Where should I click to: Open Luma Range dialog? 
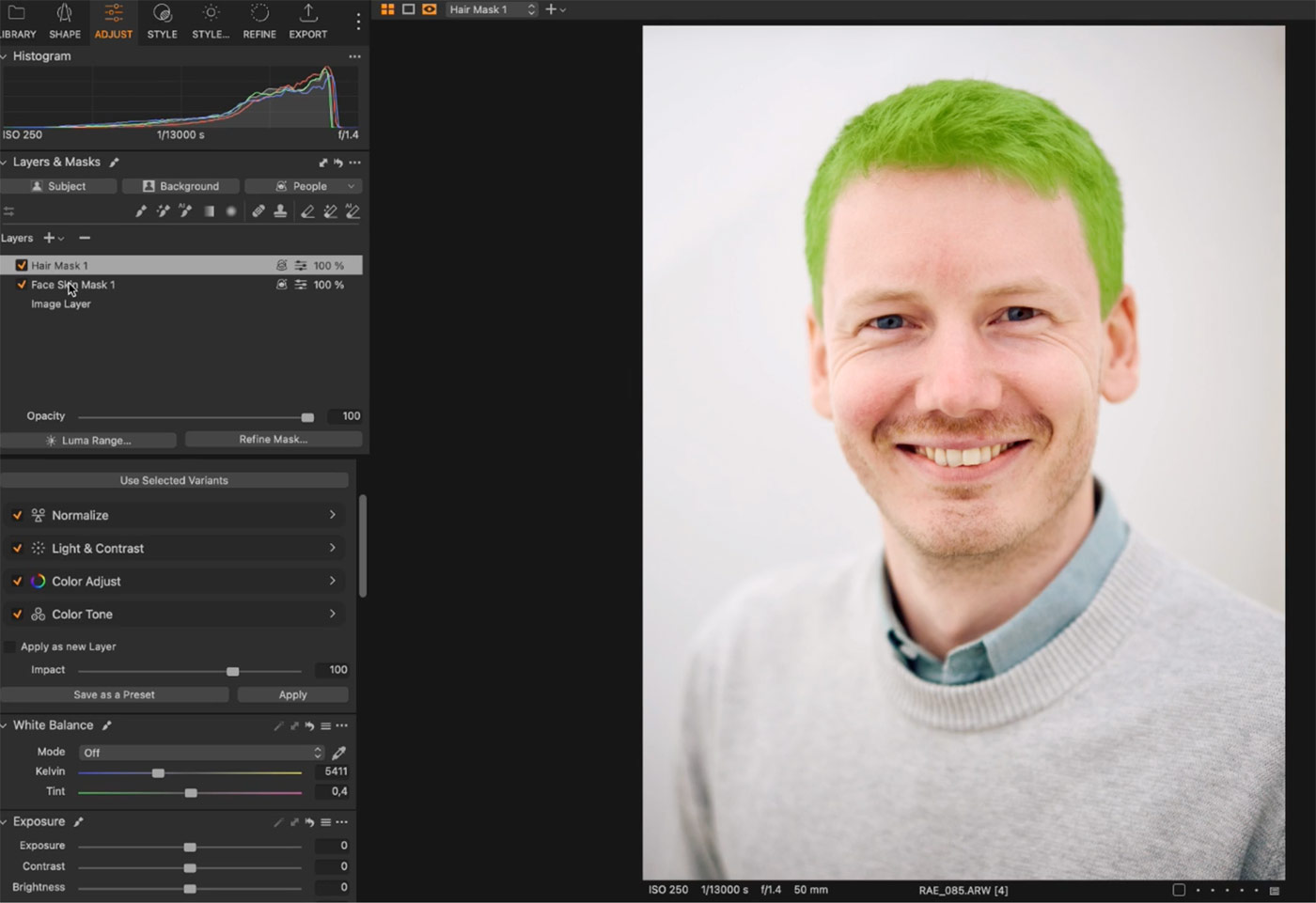point(88,440)
